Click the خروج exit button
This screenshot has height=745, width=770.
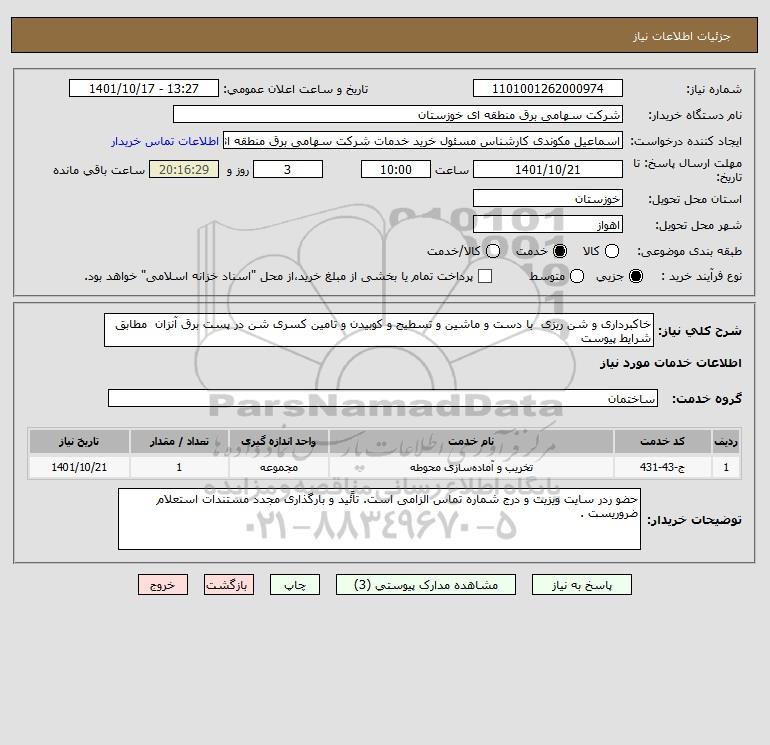[163, 585]
